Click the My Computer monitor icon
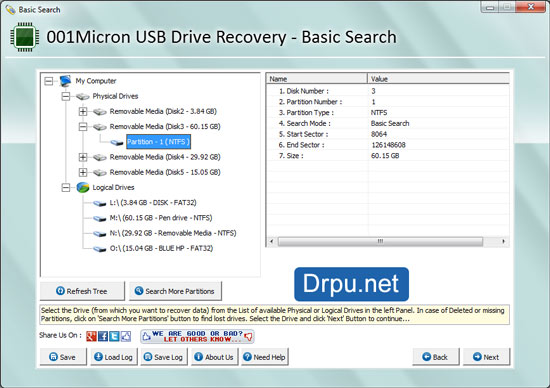Screen dimensions: 550x388 pos(65,81)
